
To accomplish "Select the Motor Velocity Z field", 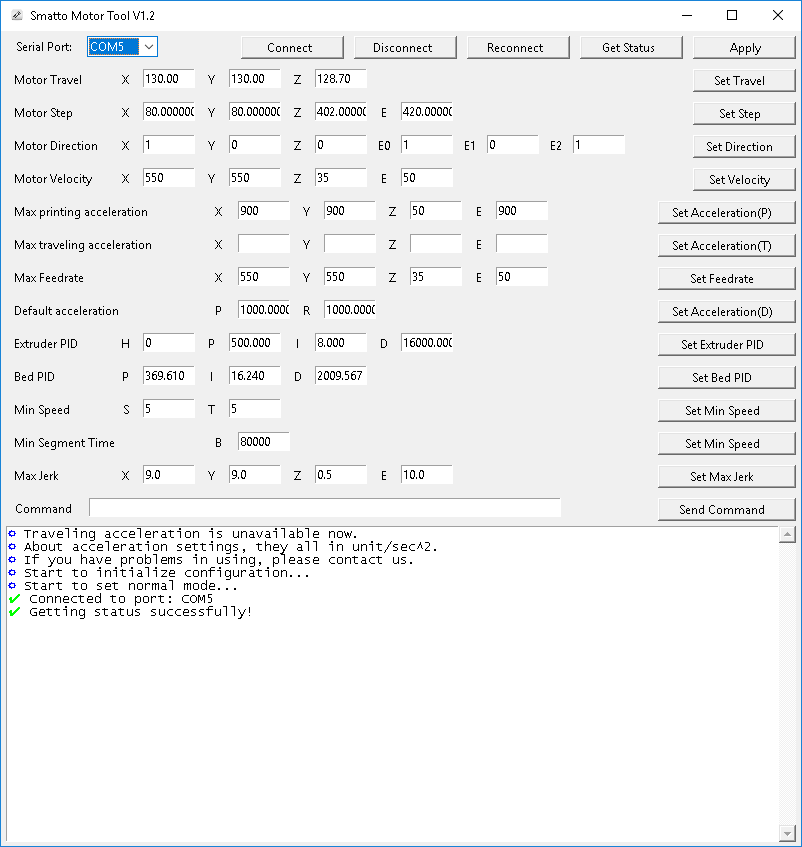I will tap(341, 178).
